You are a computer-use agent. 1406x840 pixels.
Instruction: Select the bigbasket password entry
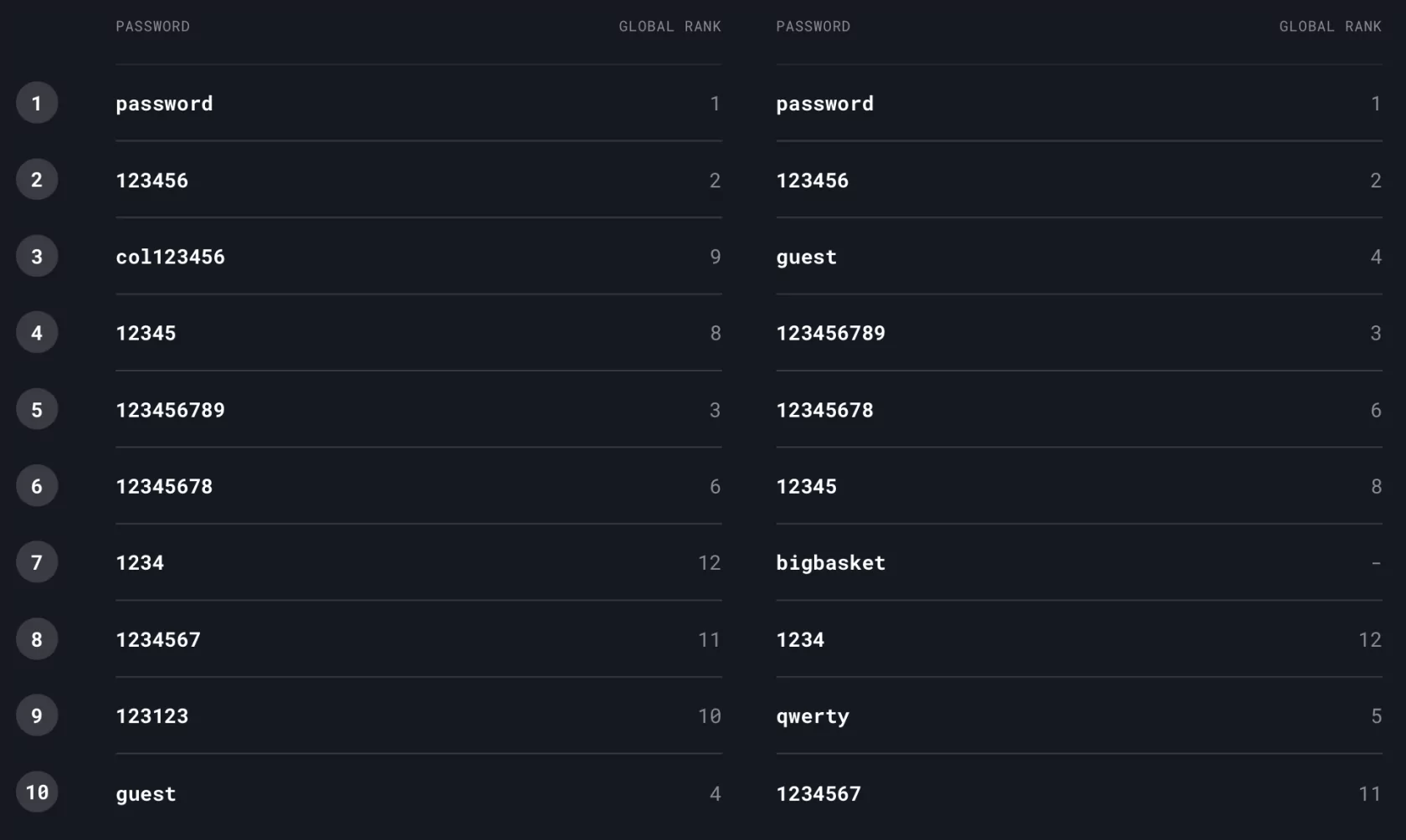830,563
